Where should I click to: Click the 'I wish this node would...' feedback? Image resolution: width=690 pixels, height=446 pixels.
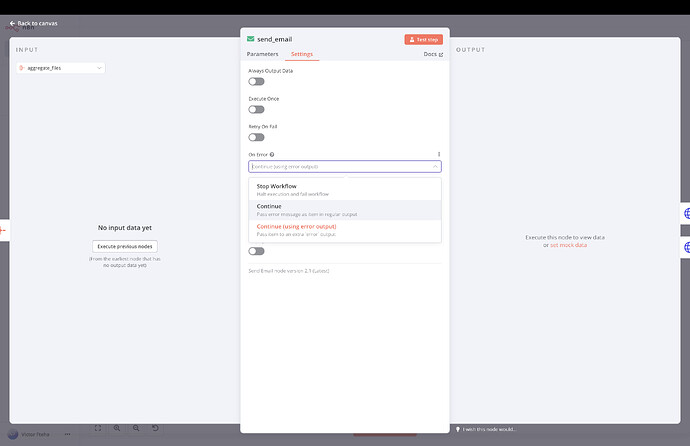(x=489, y=429)
